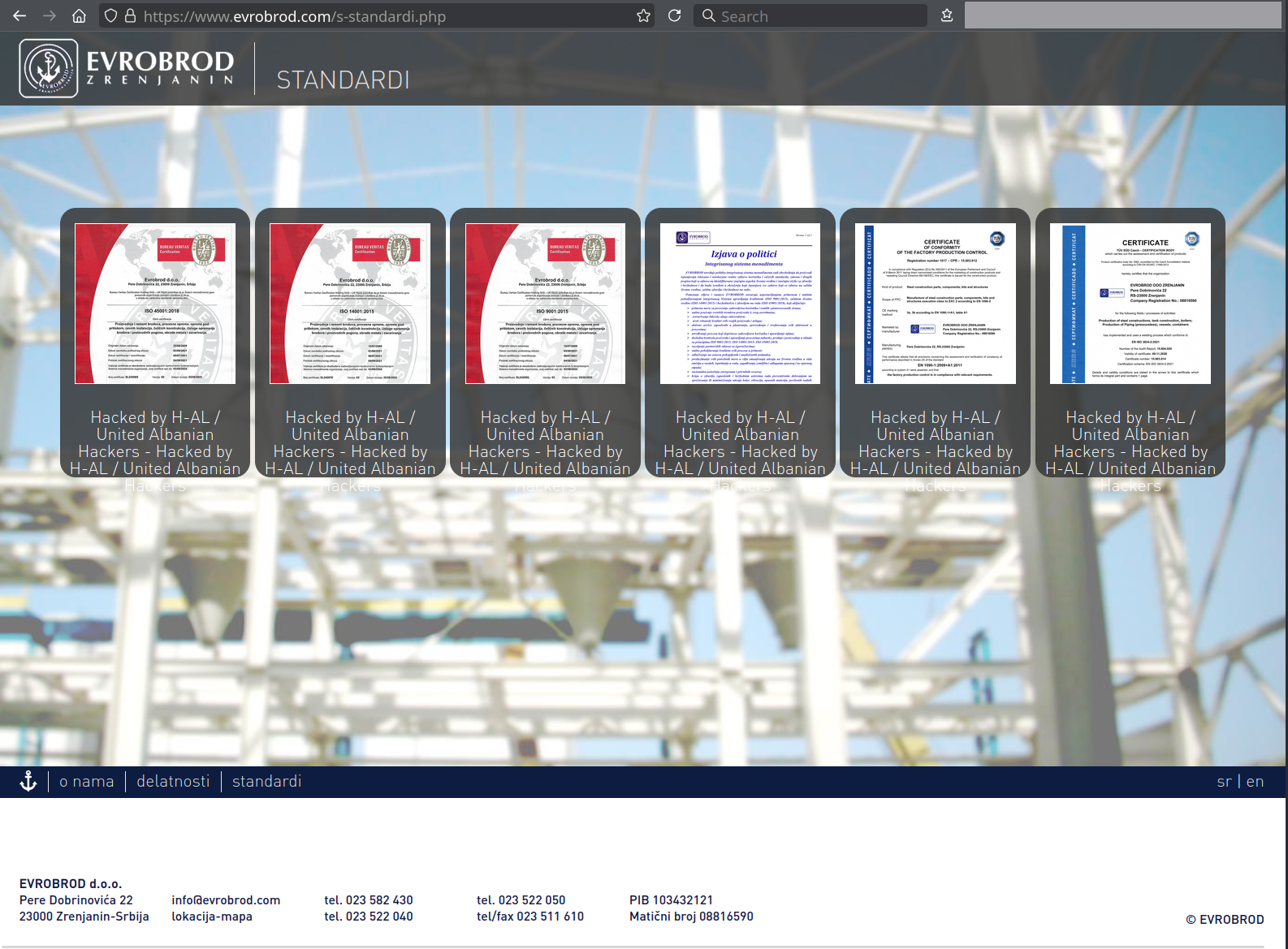The height and width of the screenshot is (949, 1288).
Task: Open the ISO 45001:2018 certificate thumbnail
Action: coord(155,304)
